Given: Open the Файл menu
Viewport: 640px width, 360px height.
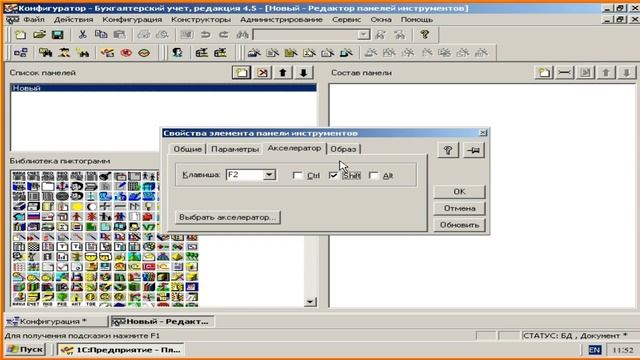Looking at the screenshot, I should pos(34,20).
